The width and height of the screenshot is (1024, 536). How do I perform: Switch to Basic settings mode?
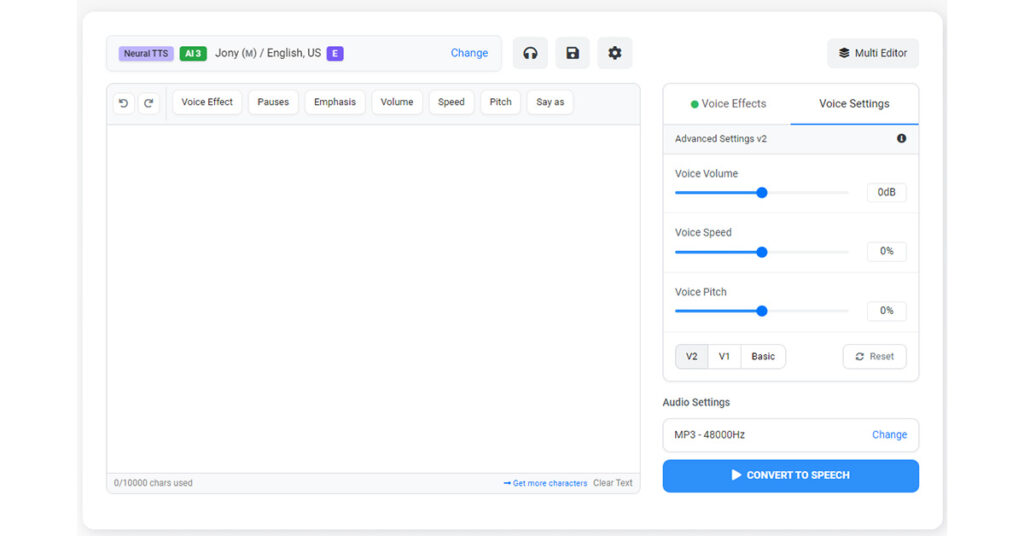763,357
